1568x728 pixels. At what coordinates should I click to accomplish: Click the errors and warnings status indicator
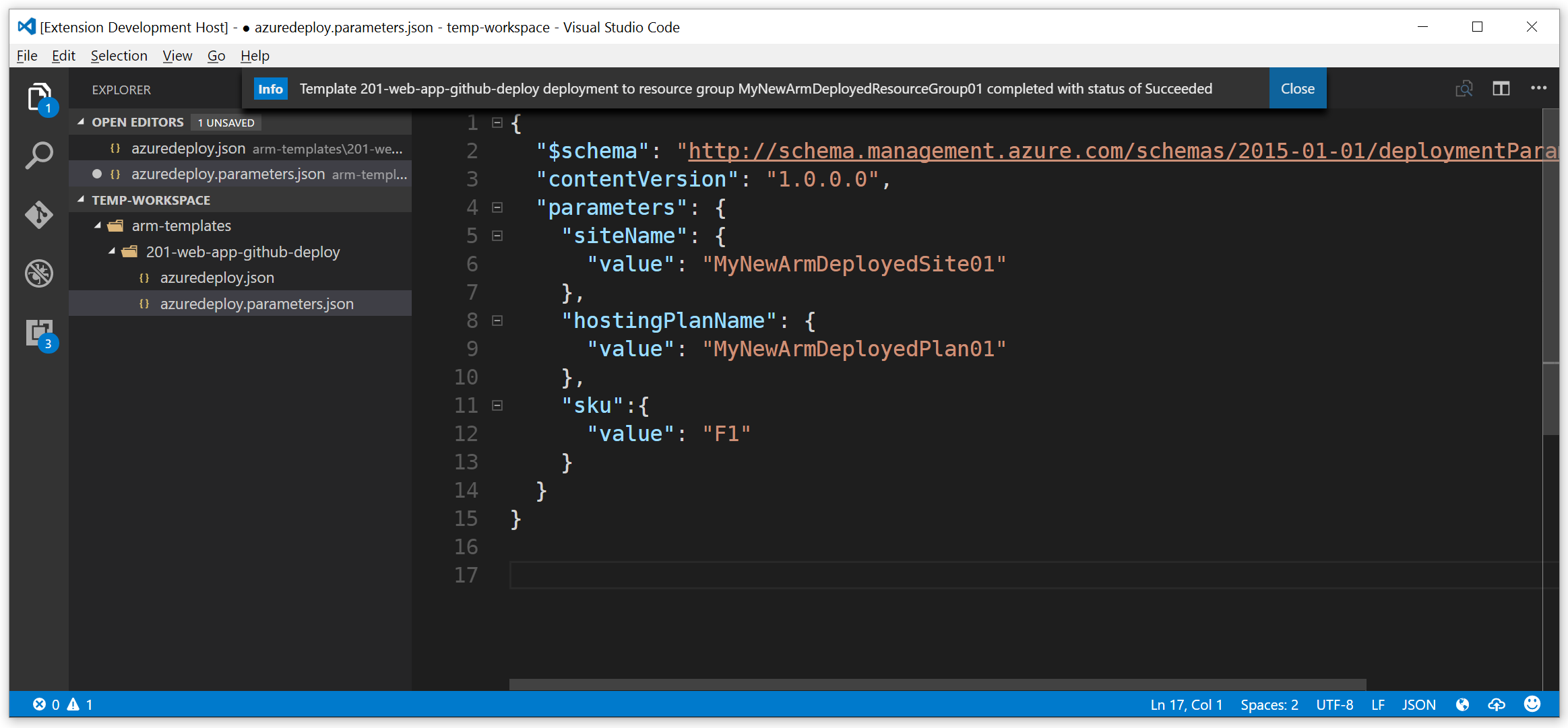(63, 704)
